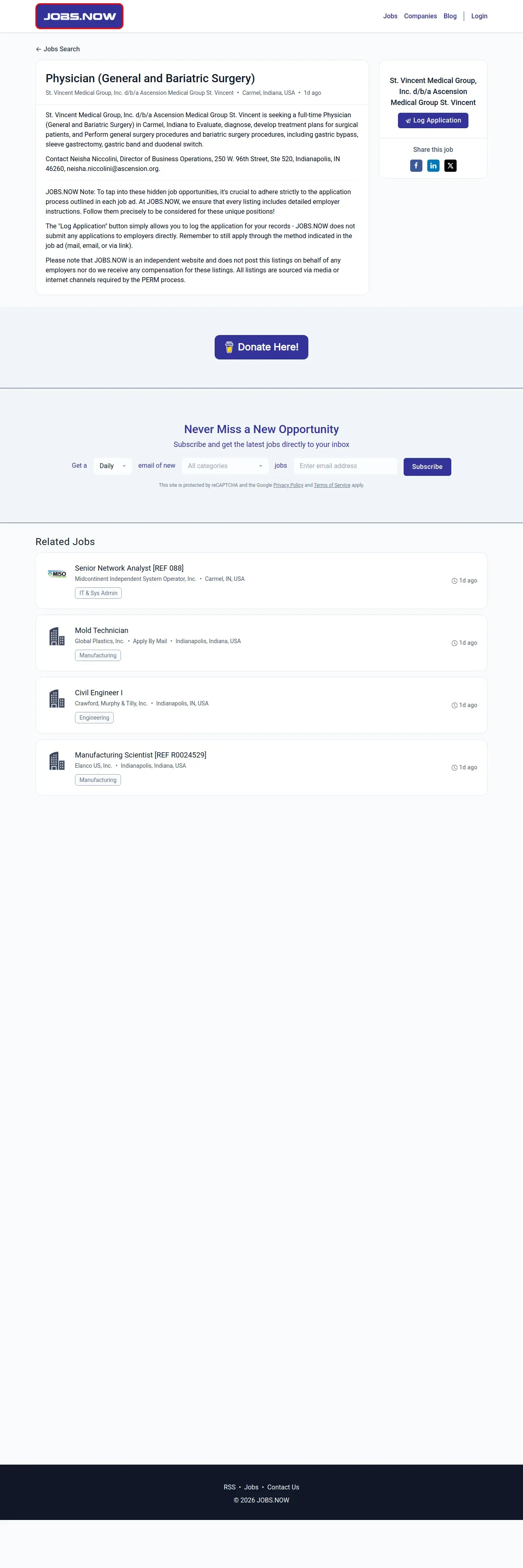Open the RSS footer link
The height and width of the screenshot is (1568, 523).
(230, 1487)
